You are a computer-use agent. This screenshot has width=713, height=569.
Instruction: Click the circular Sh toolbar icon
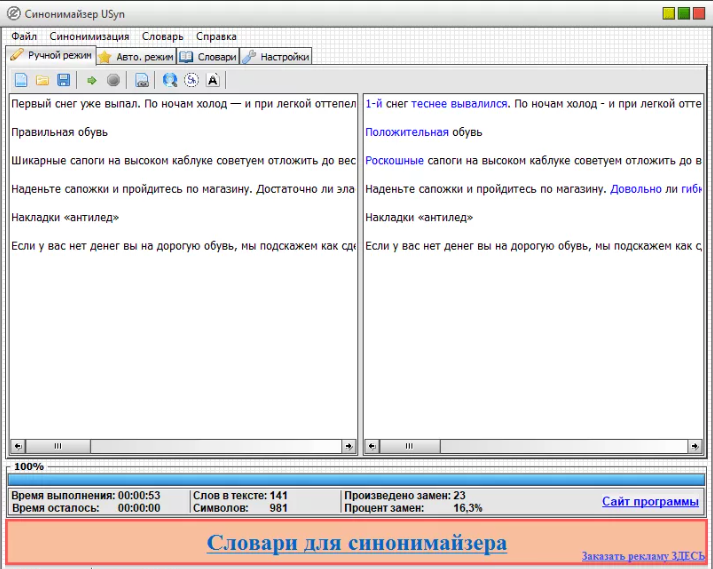tap(191, 81)
